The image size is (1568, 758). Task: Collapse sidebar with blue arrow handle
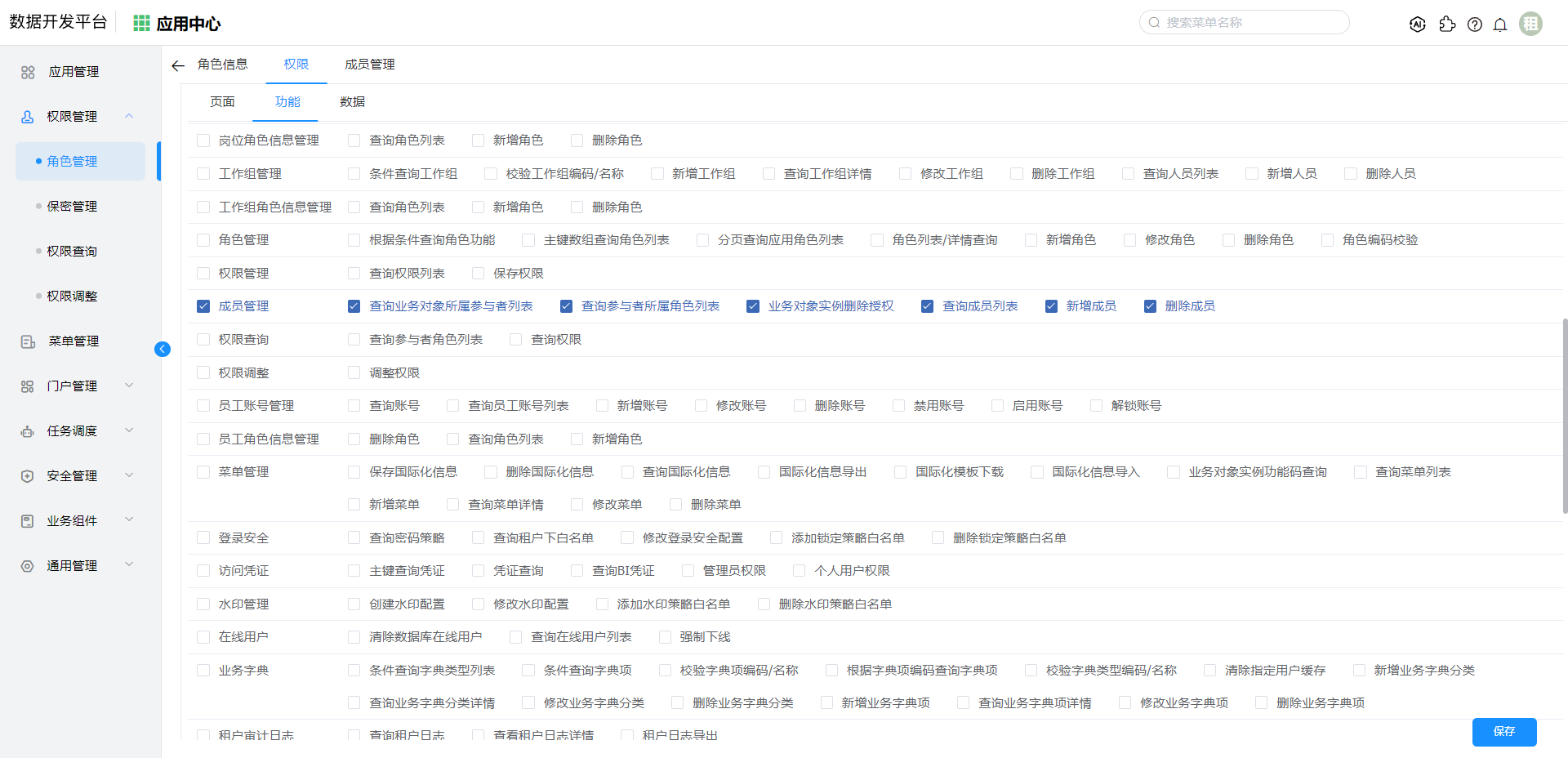coord(163,350)
